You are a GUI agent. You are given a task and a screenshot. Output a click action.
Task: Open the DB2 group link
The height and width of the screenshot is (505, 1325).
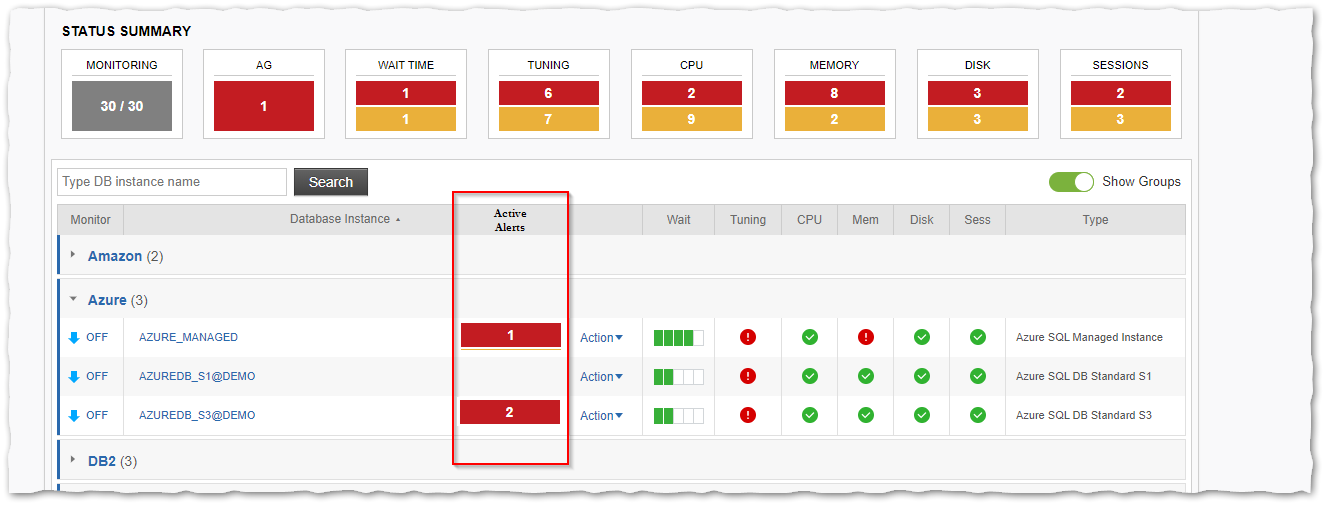tap(102, 461)
